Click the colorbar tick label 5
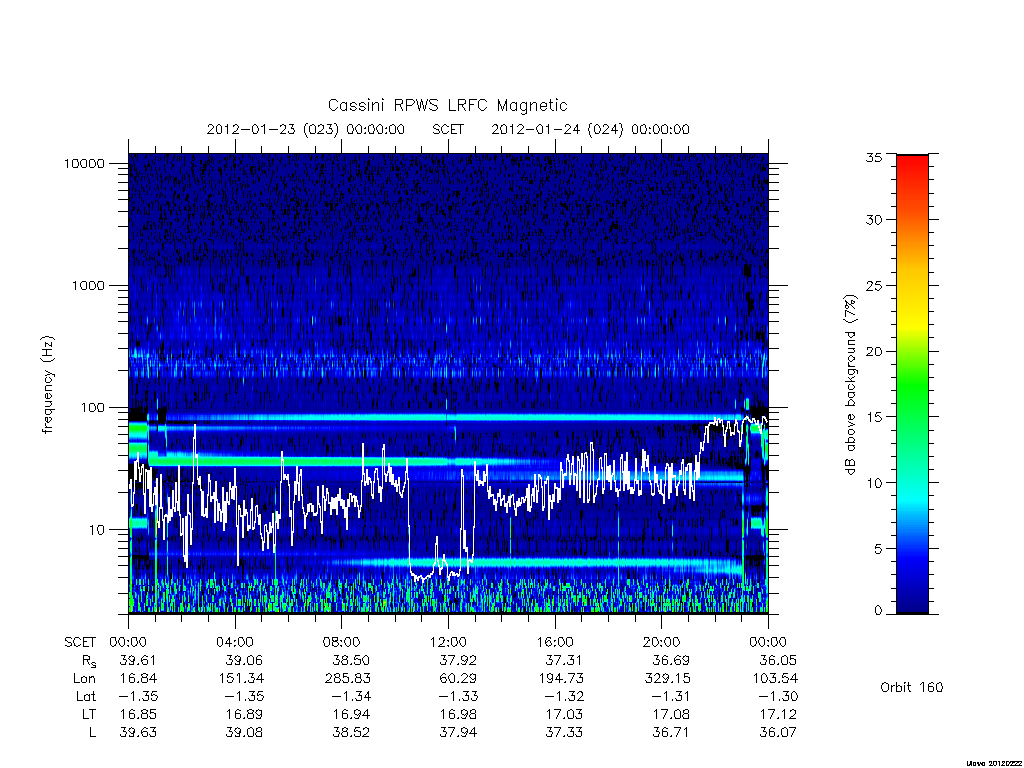Viewport: 1024px width, 768px height. click(x=878, y=549)
